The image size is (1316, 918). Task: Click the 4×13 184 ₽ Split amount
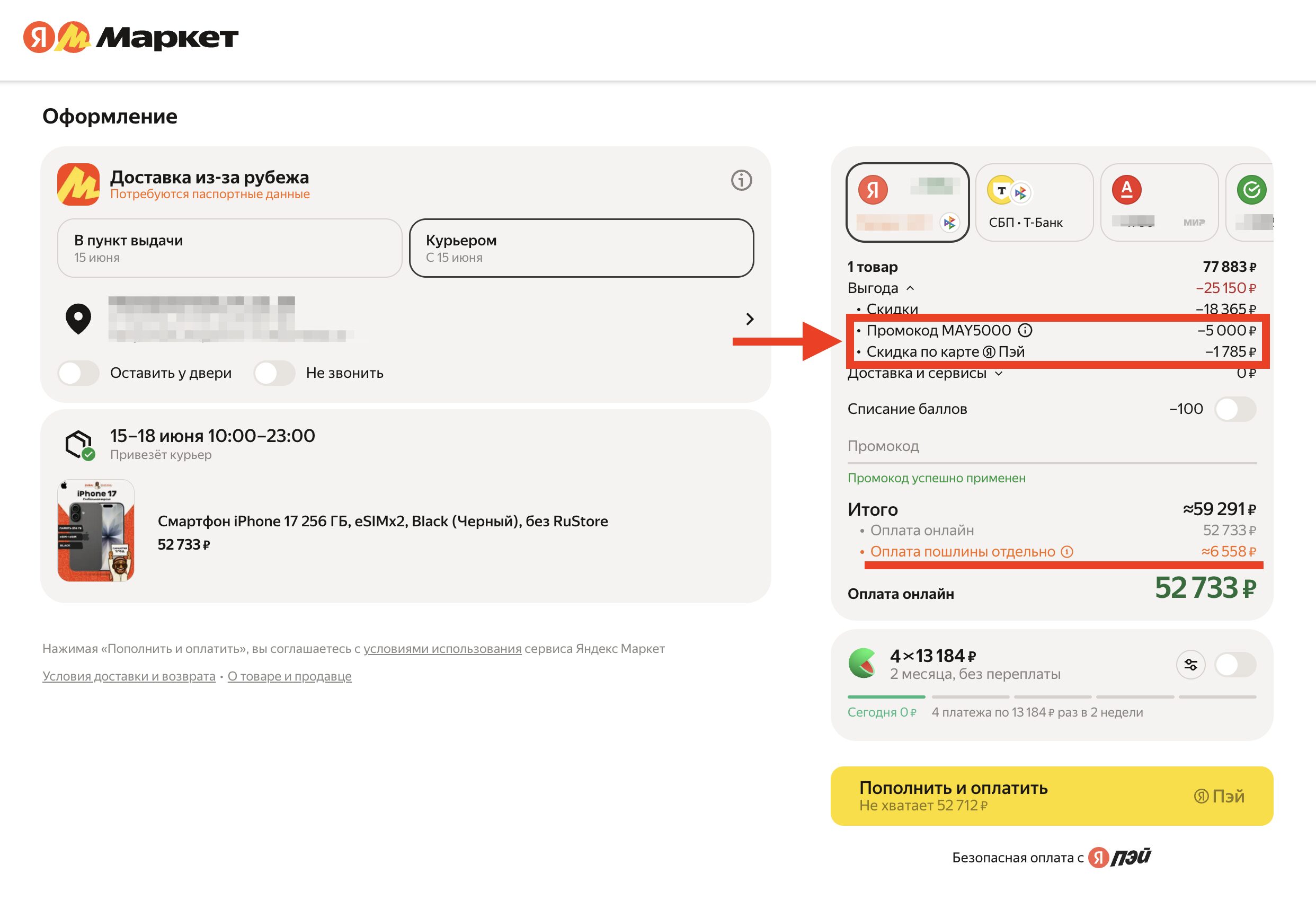click(932, 656)
